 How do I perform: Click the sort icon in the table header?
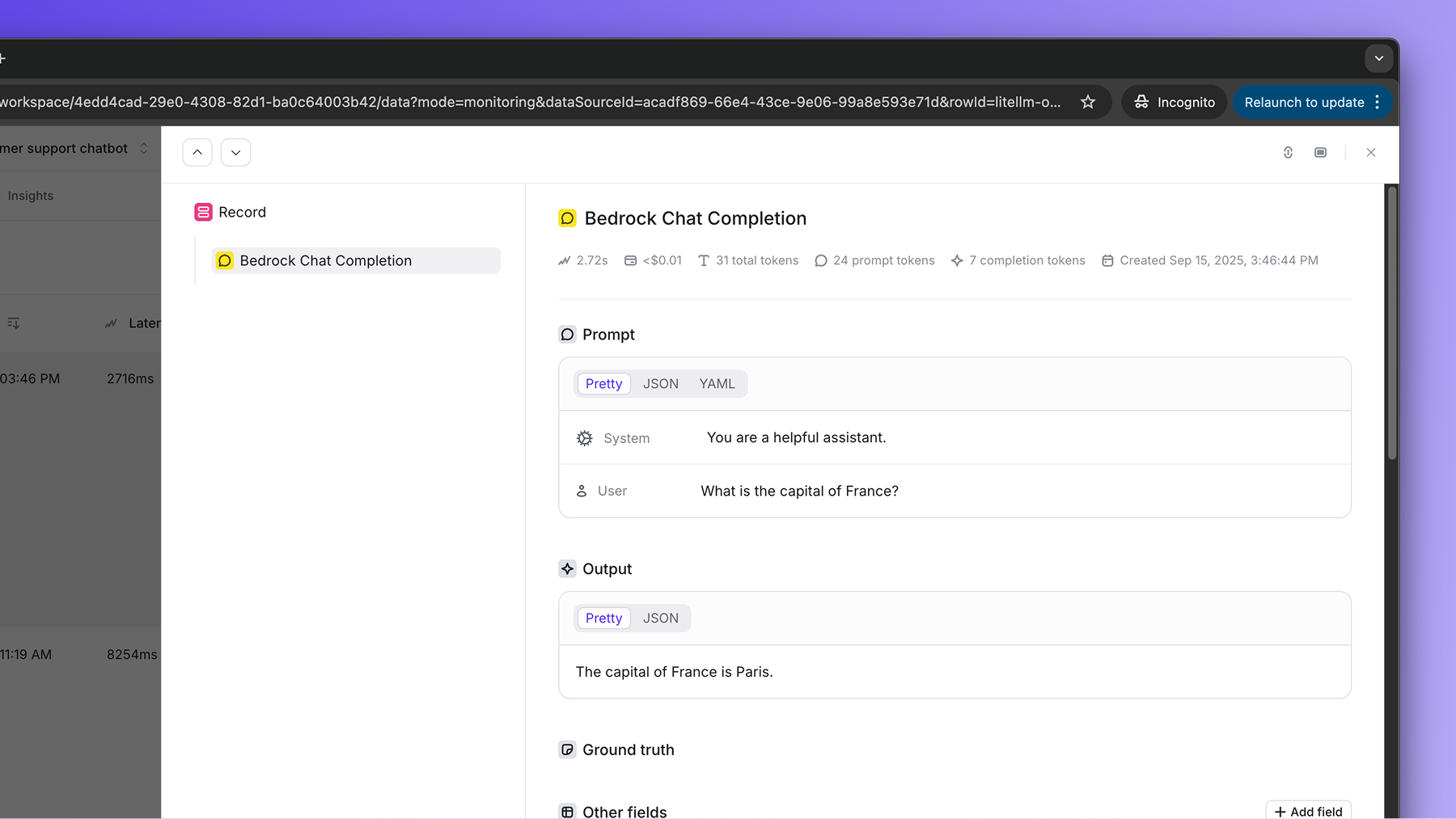(14, 323)
